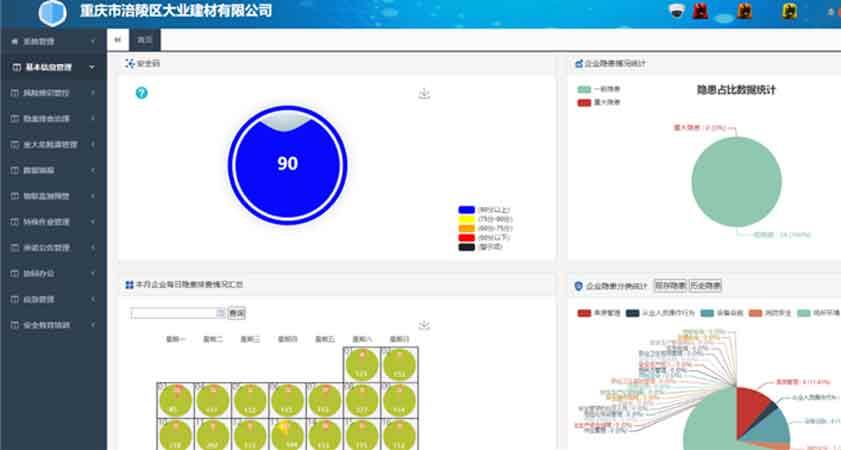Click the 查询 search button
Screen dimensions: 841x450
pyautogui.click(x=237, y=313)
